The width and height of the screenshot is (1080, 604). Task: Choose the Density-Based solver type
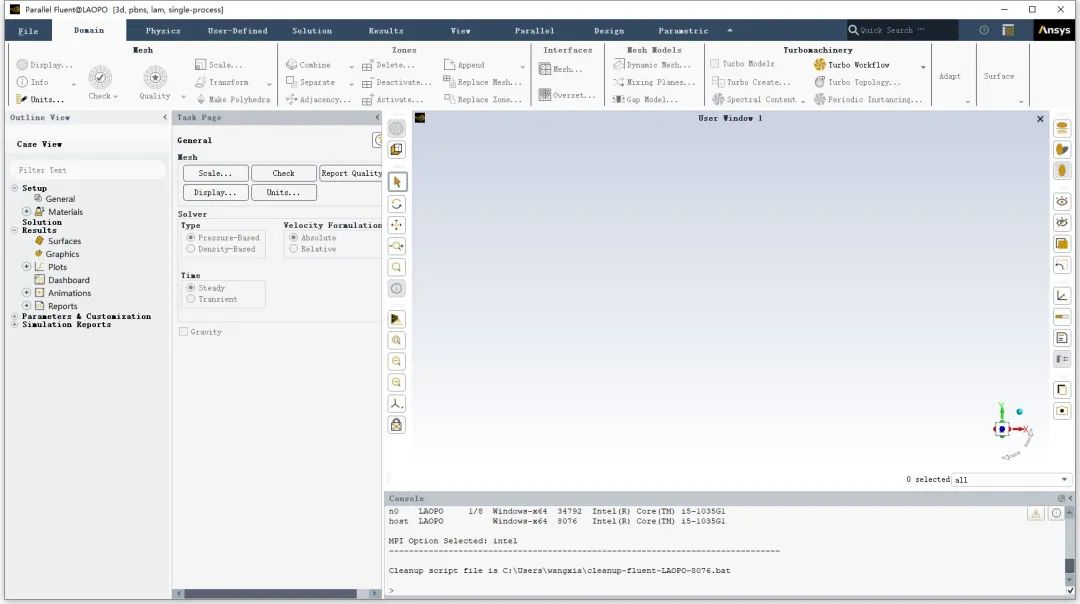[x=191, y=249]
